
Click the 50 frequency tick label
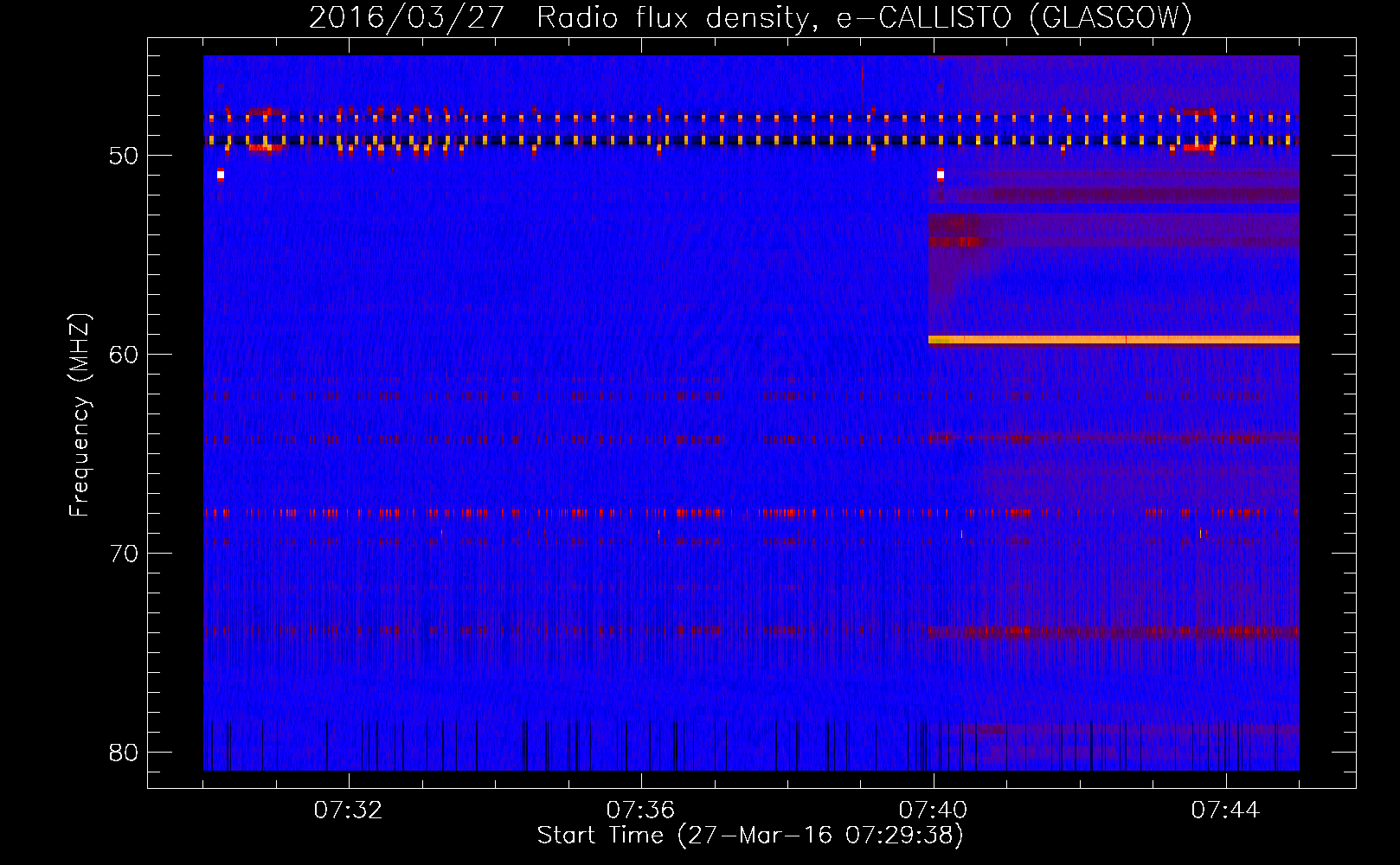pyautogui.click(x=124, y=156)
